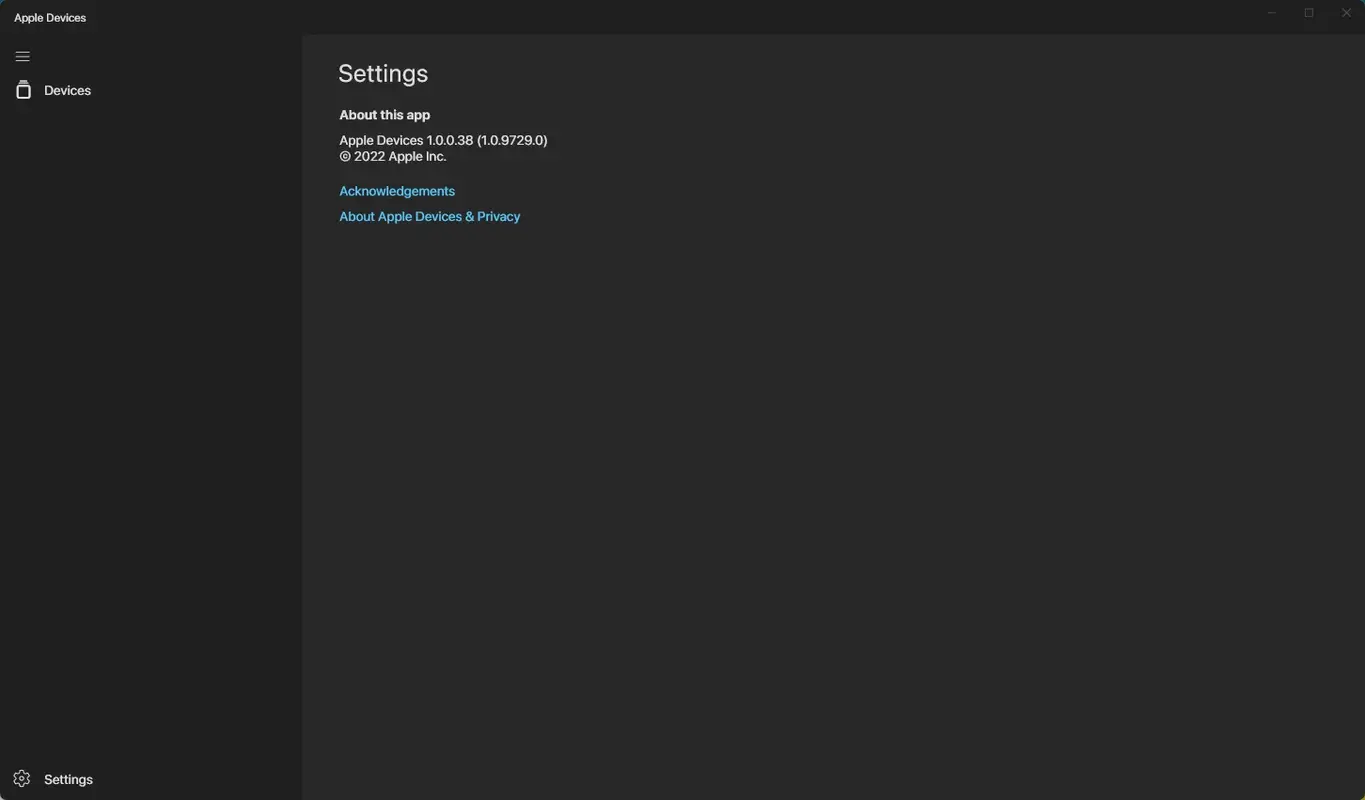Screen dimensions: 1365x800
Task: Click the device icon next to Devices label
Action: click(23, 89)
